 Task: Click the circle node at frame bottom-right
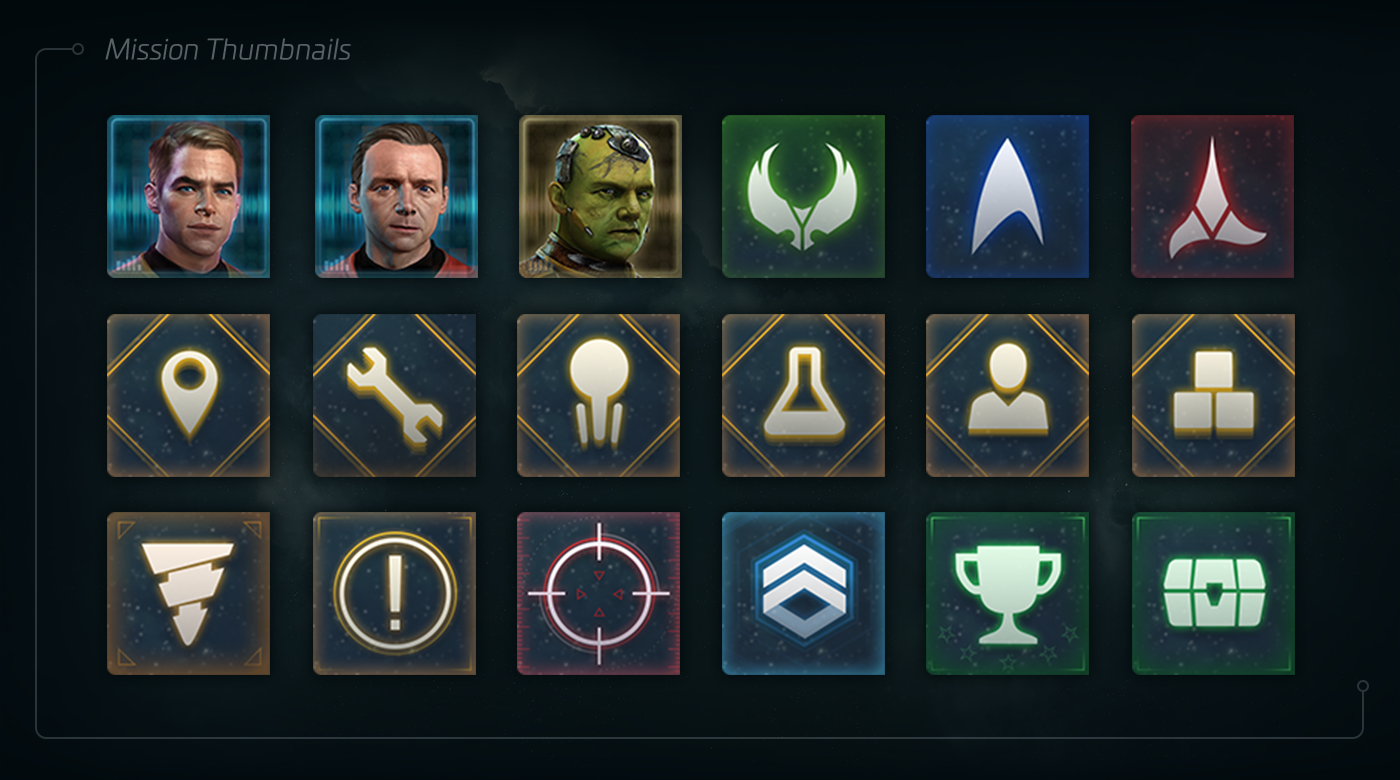(1362, 687)
